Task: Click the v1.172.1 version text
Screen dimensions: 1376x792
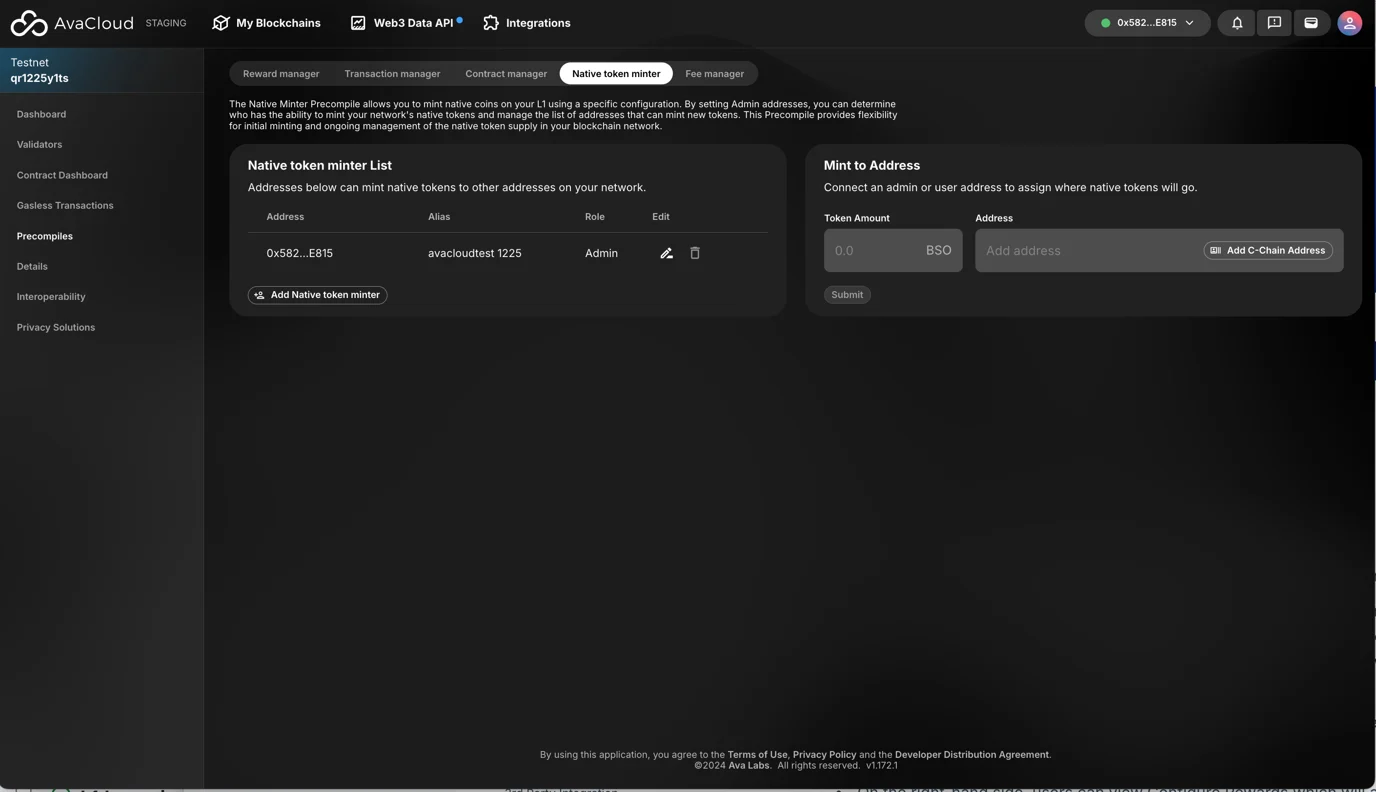Action: 882,766
